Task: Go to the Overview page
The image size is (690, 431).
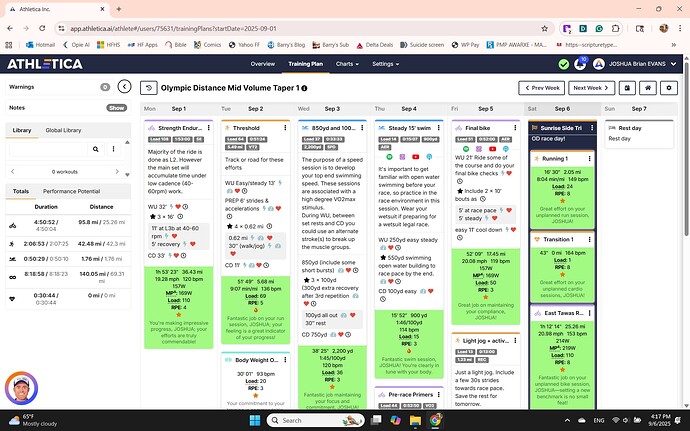Action: 263,64
